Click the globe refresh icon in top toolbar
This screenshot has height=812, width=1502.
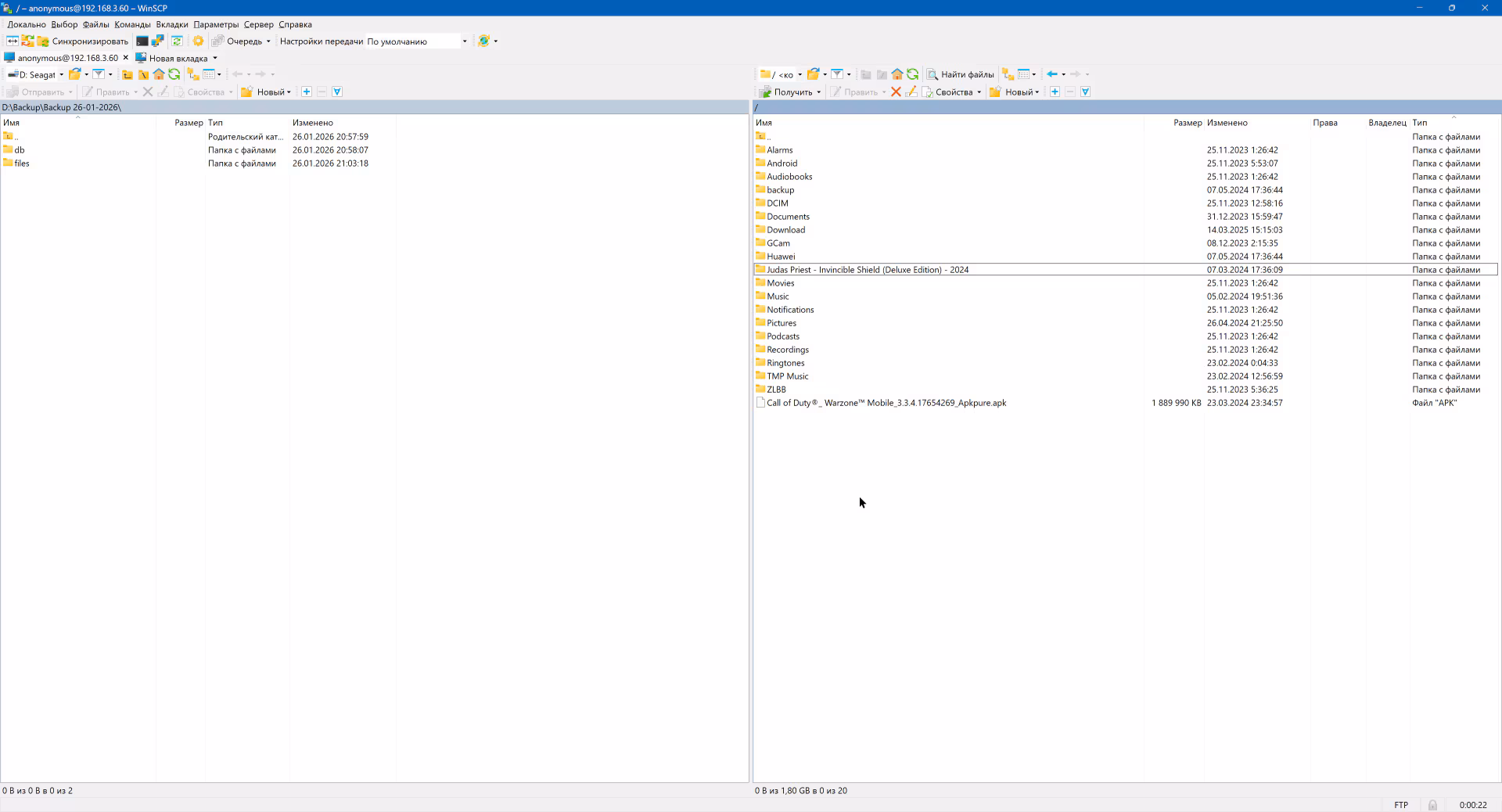pos(483,41)
